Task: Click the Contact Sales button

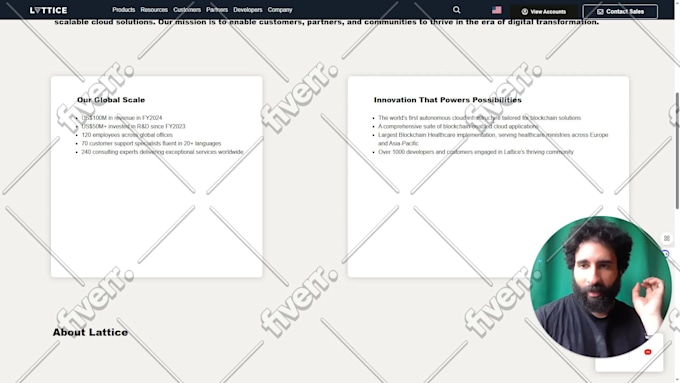Action: click(x=620, y=12)
